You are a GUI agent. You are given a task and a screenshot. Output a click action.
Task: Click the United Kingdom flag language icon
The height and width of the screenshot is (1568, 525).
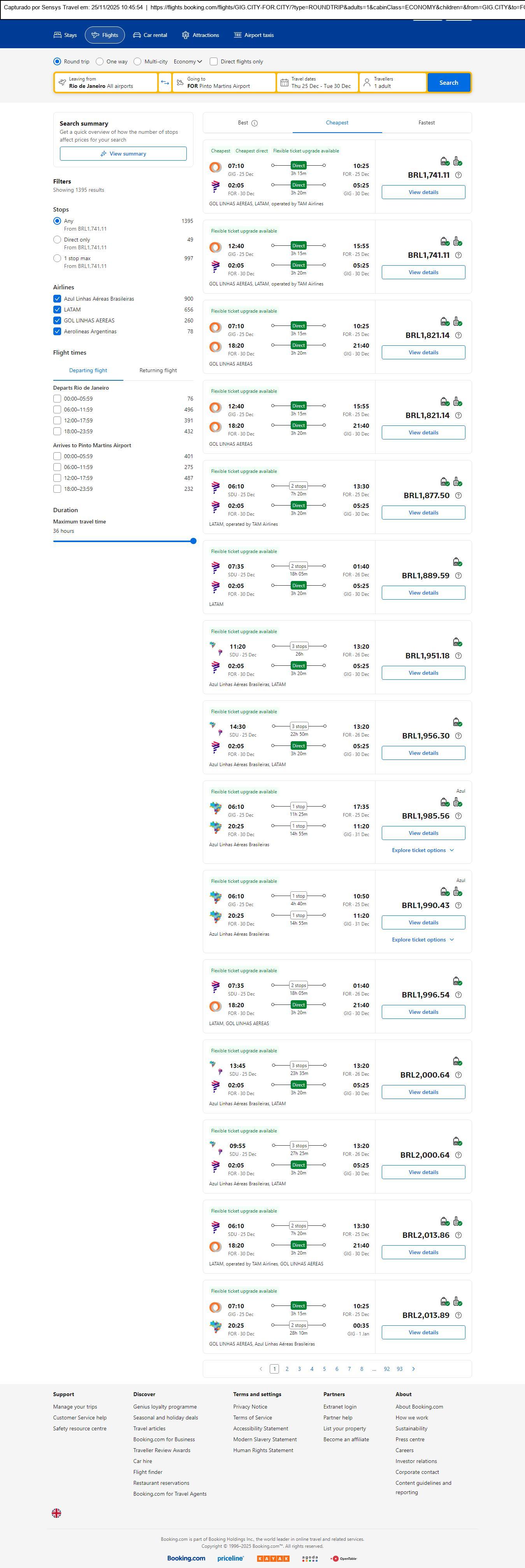tap(57, 1513)
